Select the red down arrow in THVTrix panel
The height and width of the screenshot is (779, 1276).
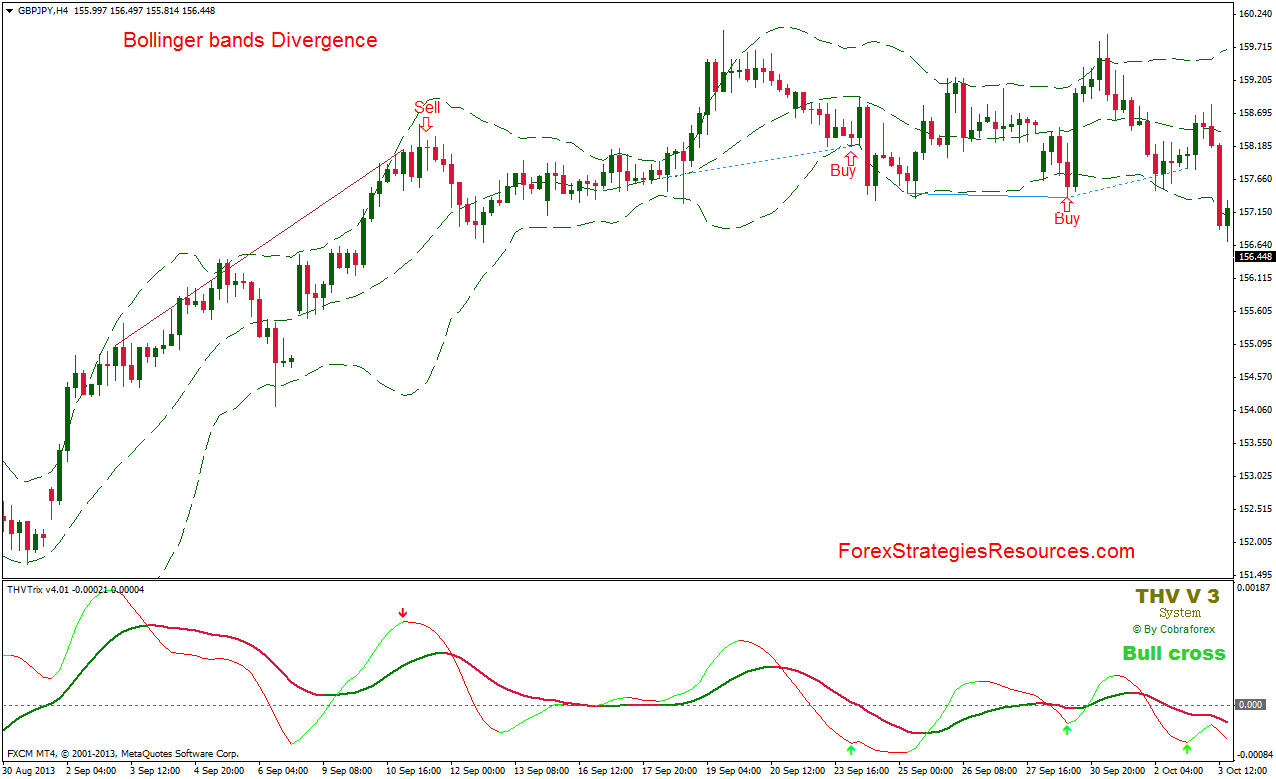click(402, 613)
